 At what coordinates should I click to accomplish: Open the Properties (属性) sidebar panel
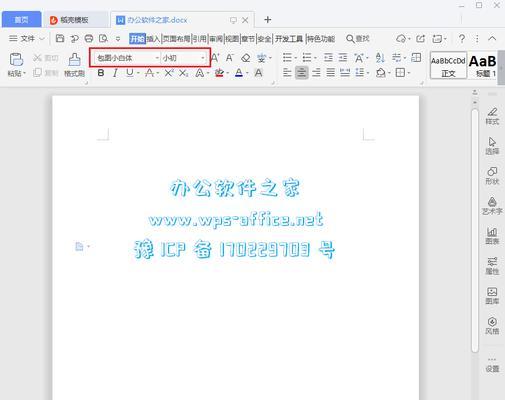point(492,266)
